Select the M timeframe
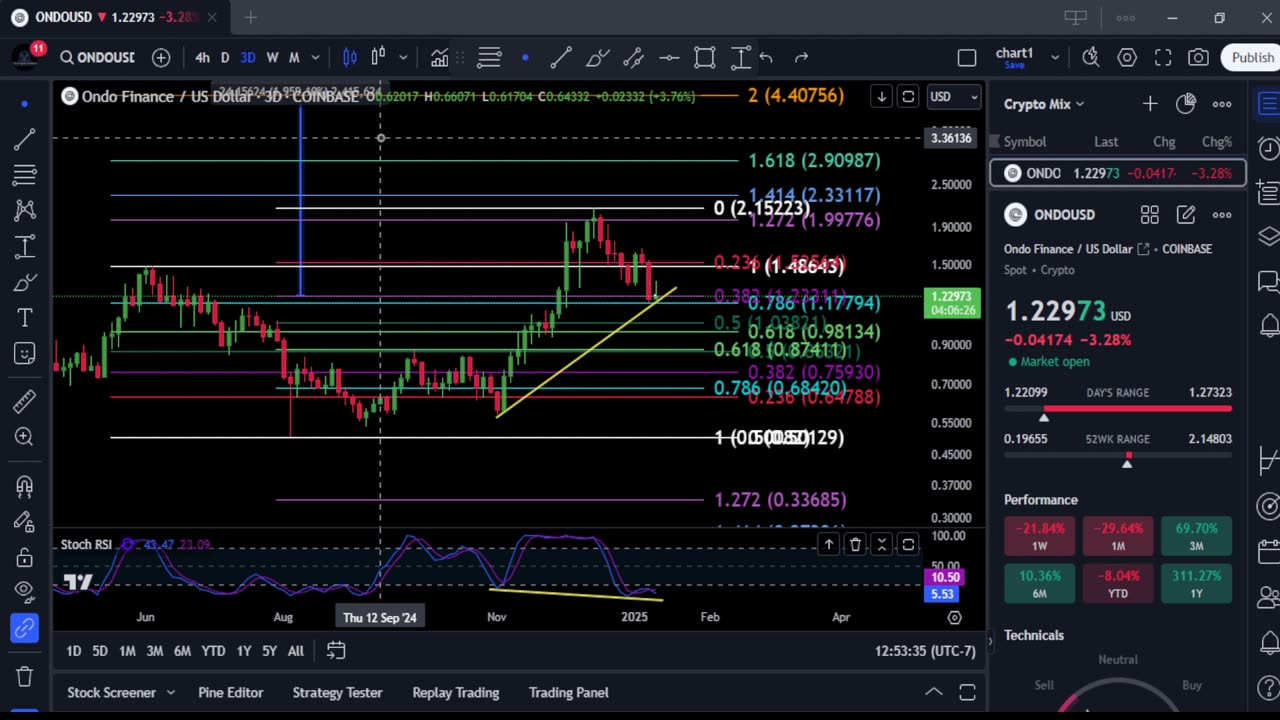Screen dimensions: 1280x720 pyautogui.click(x=294, y=57)
